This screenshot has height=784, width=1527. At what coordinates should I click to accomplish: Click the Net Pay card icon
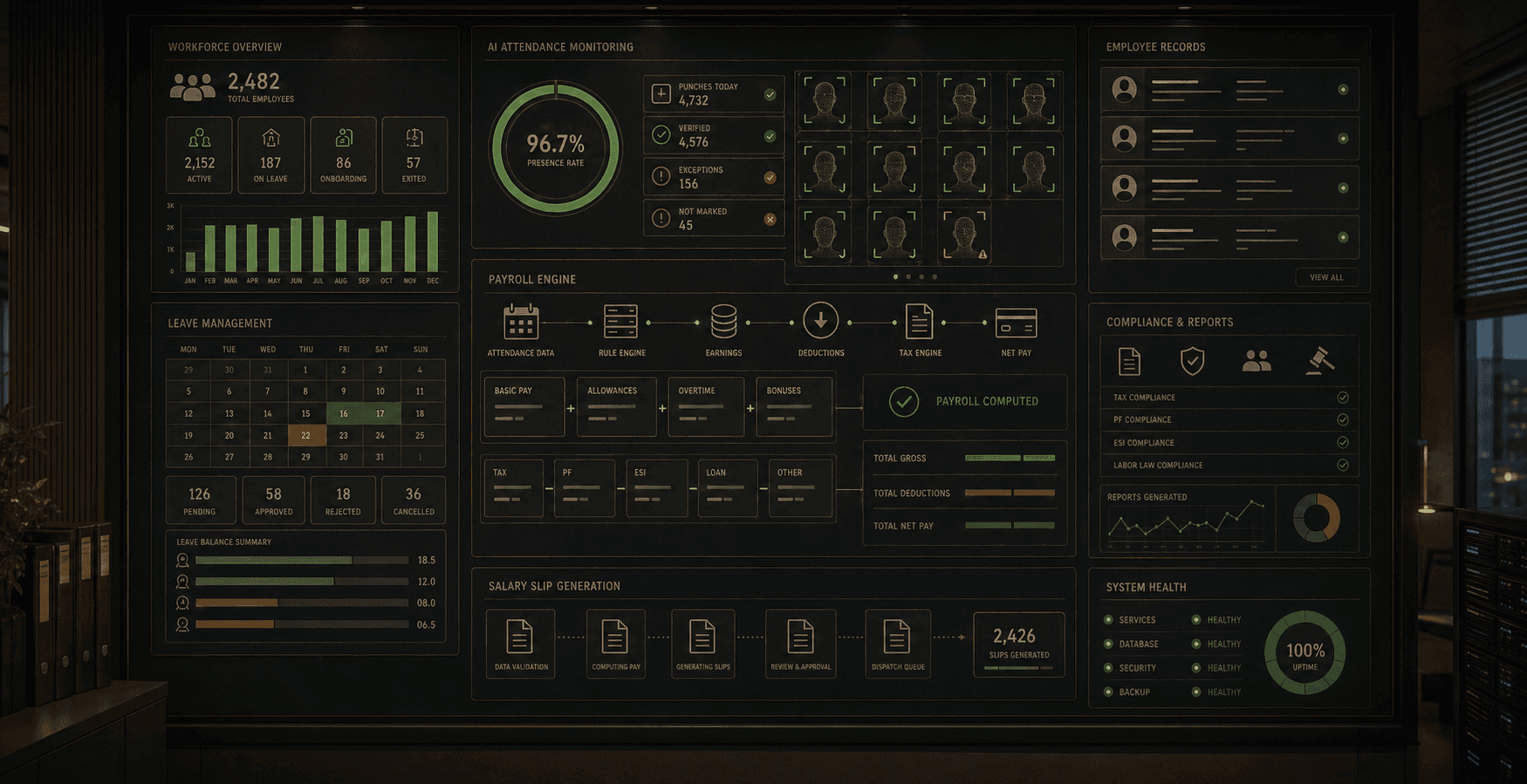click(x=1016, y=323)
